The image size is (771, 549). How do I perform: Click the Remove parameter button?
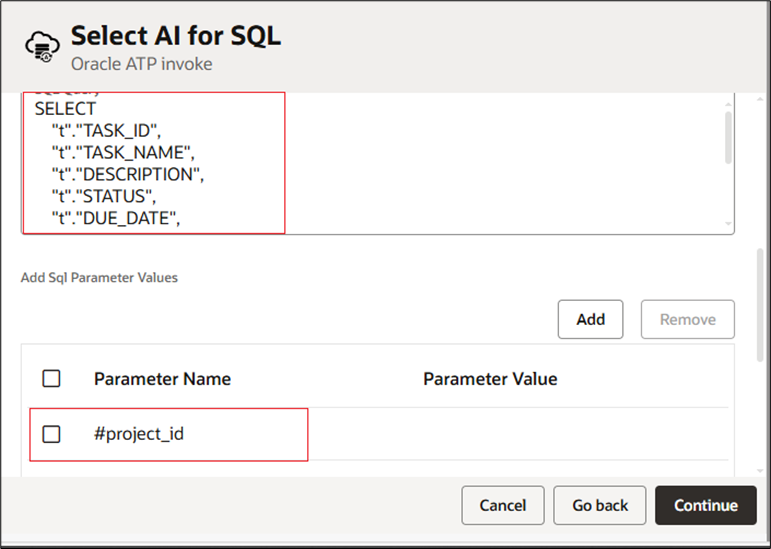pos(687,319)
